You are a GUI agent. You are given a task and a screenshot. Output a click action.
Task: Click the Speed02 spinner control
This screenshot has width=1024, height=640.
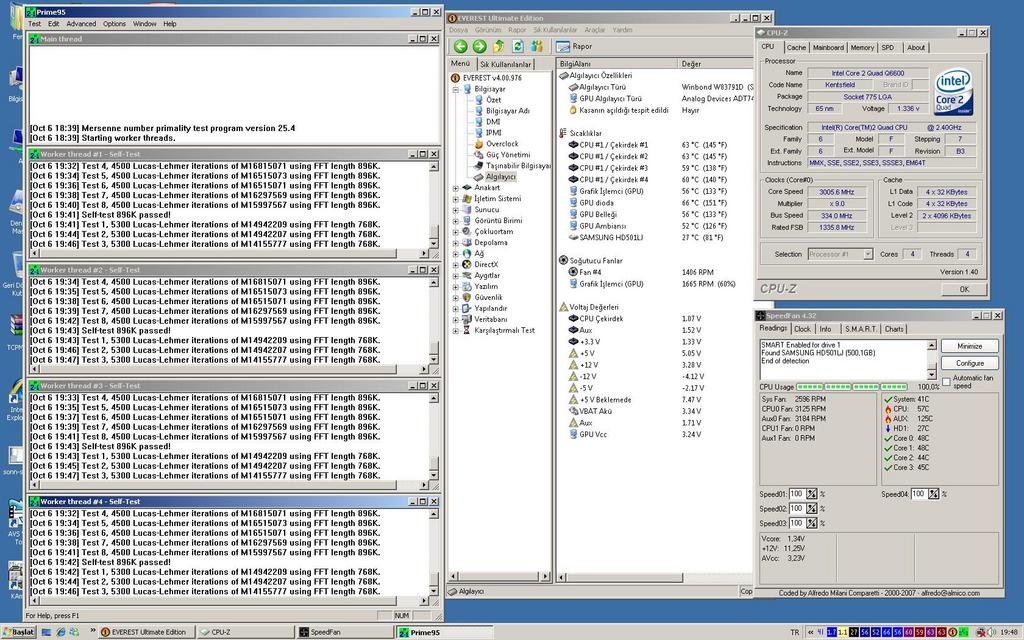click(812, 509)
